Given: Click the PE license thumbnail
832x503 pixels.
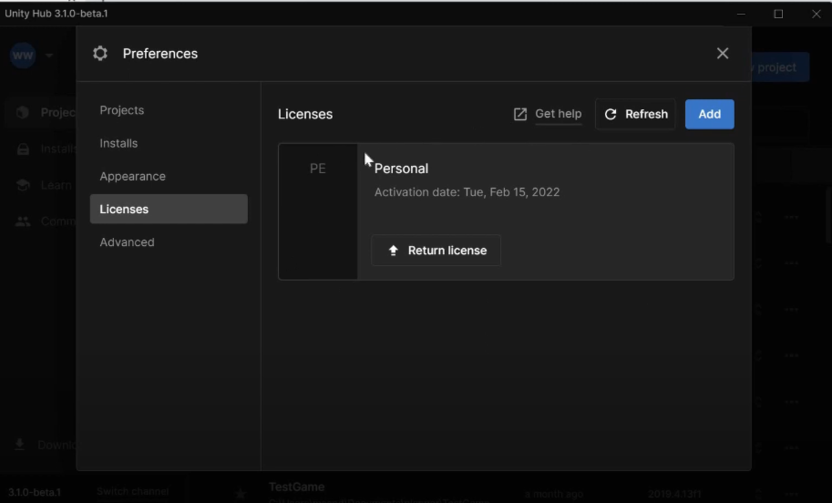Looking at the screenshot, I should [x=318, y=211].
